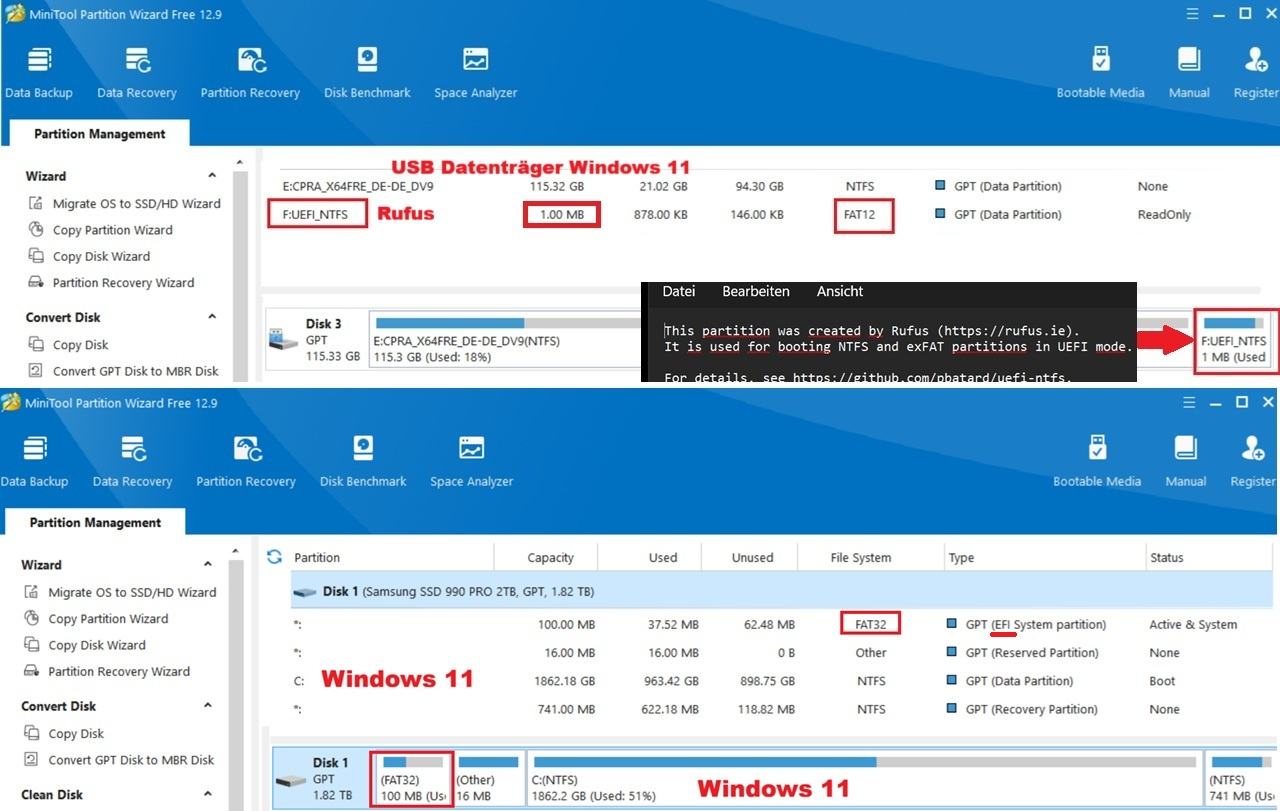Click the C:(NTFS) 1862.2 GB block in Disk 1 map
This screenshot has height=811, width=1280.
[864, 780]
